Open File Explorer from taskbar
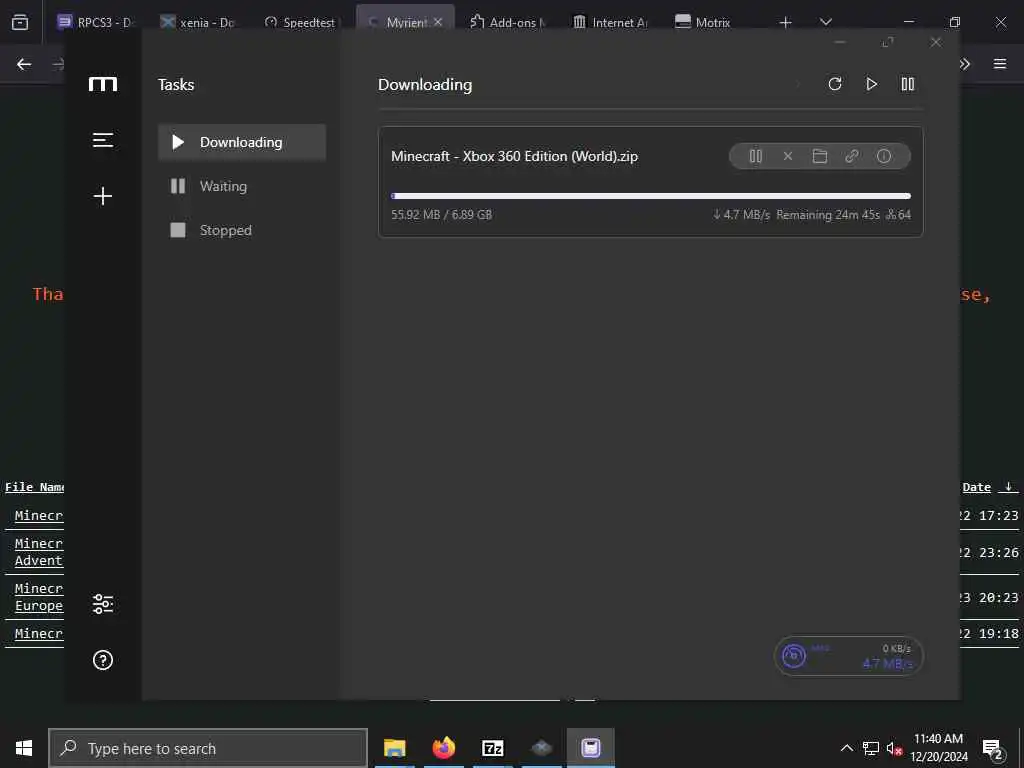The image size is (1024, 768). 394,748
